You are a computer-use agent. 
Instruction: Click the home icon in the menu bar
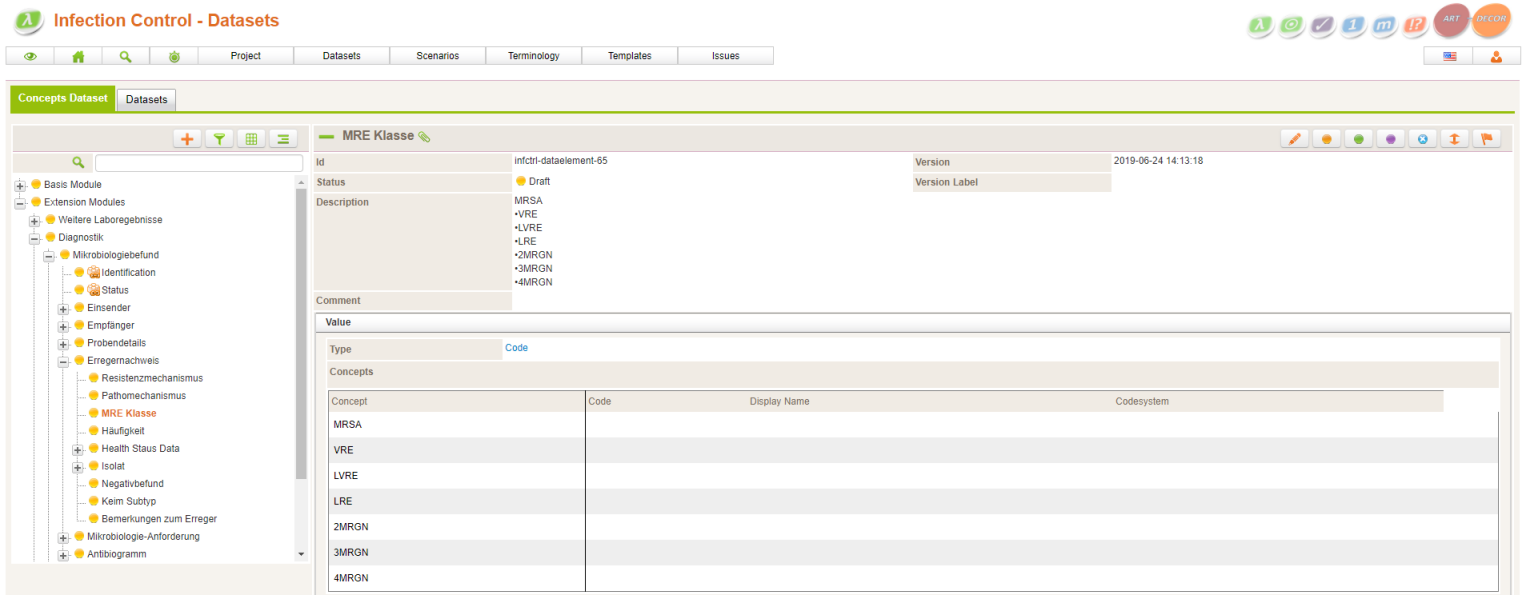[78, 56]
